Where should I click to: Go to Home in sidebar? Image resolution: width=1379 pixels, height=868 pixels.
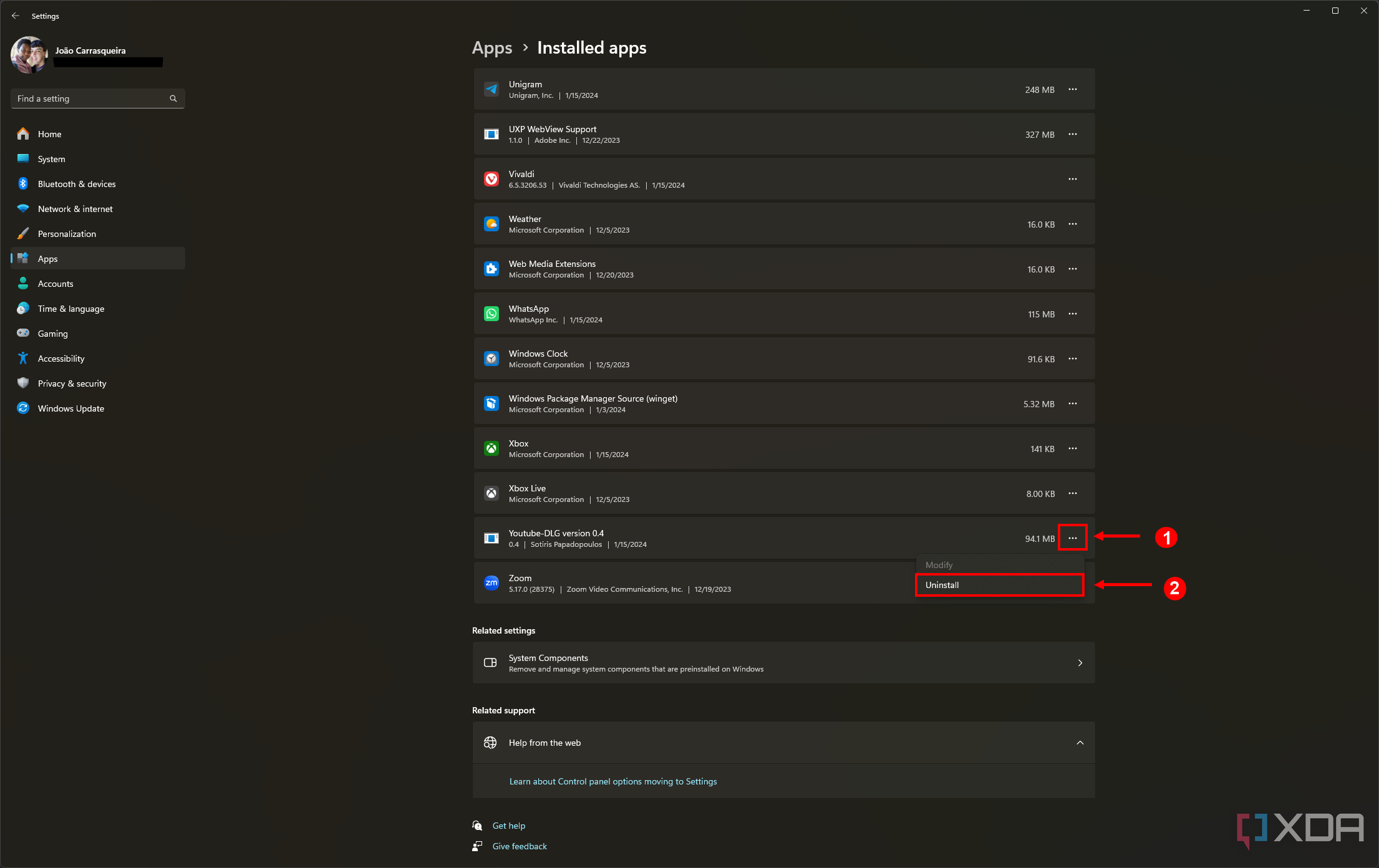coord(98,134)
